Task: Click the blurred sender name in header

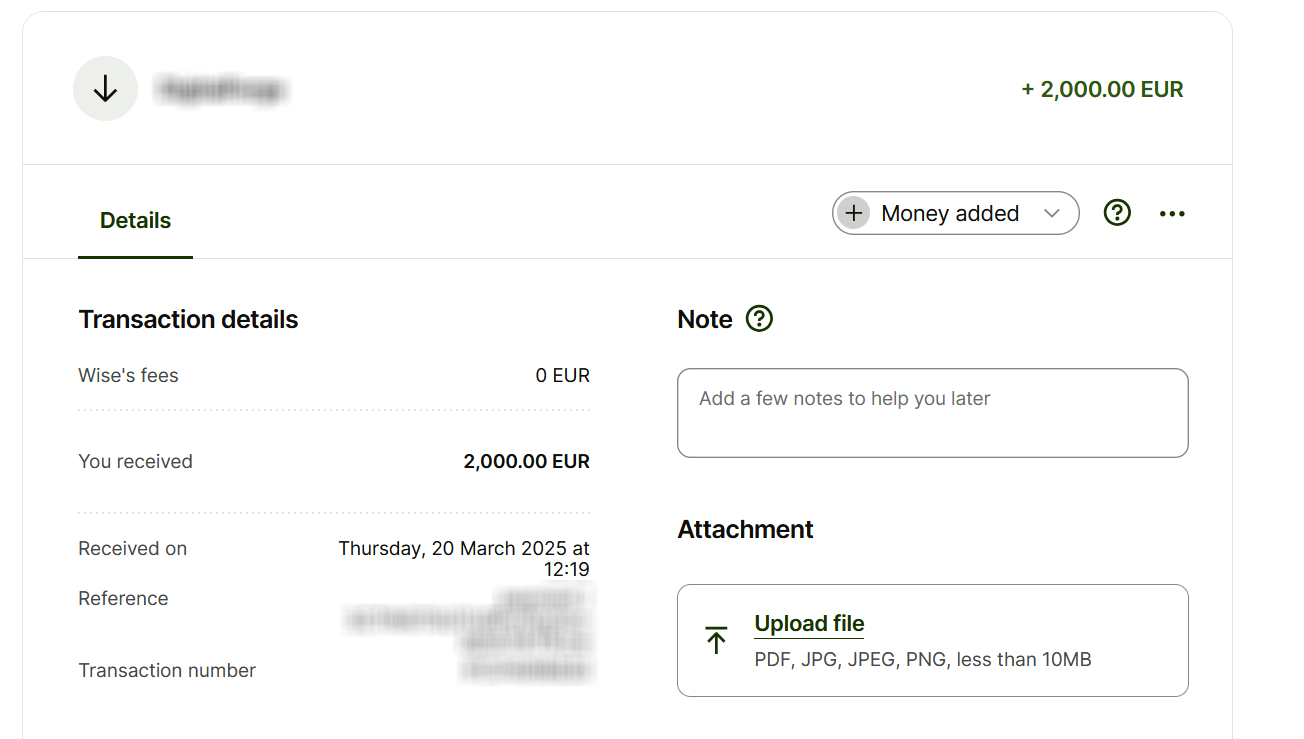Action: (221, 90)
